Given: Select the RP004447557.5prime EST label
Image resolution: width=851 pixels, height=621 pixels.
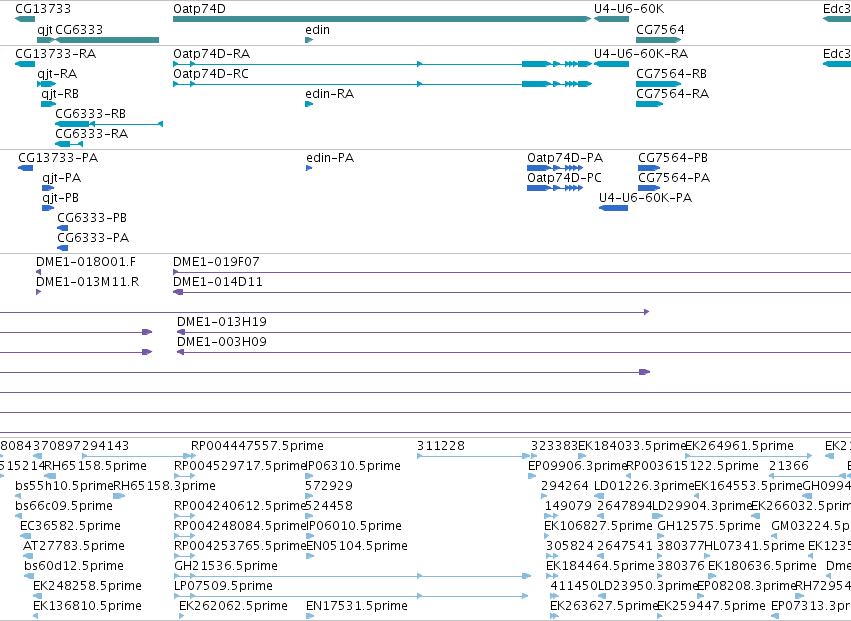Looking at the screenshot, I should [257, 446].
